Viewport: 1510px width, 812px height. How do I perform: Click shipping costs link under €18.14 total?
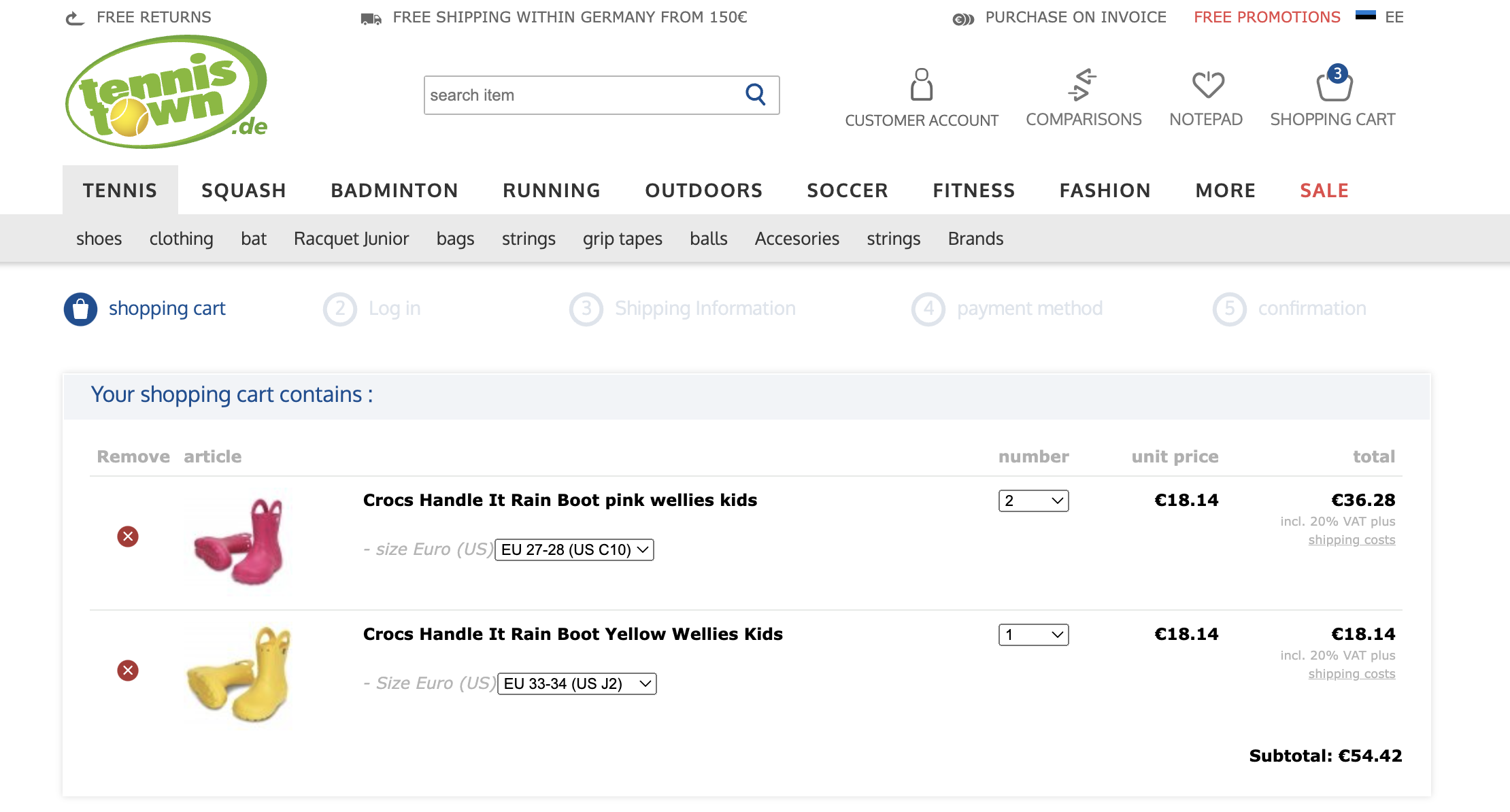pyautogui.click(x=1352, y=674)
